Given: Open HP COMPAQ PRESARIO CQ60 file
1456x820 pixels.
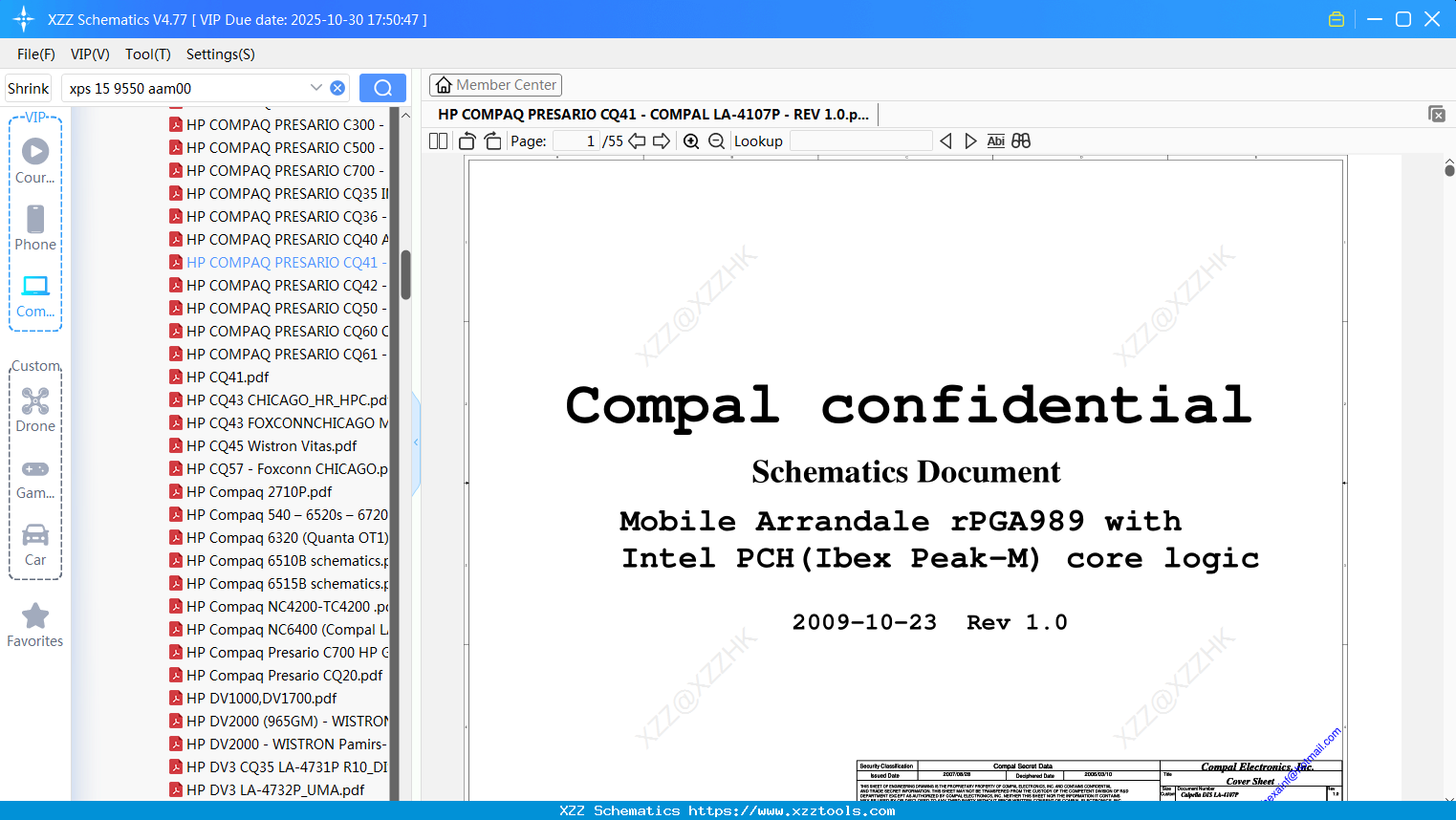Looking at the screenshot, I should pyautogui.click(x=277, y=331).
